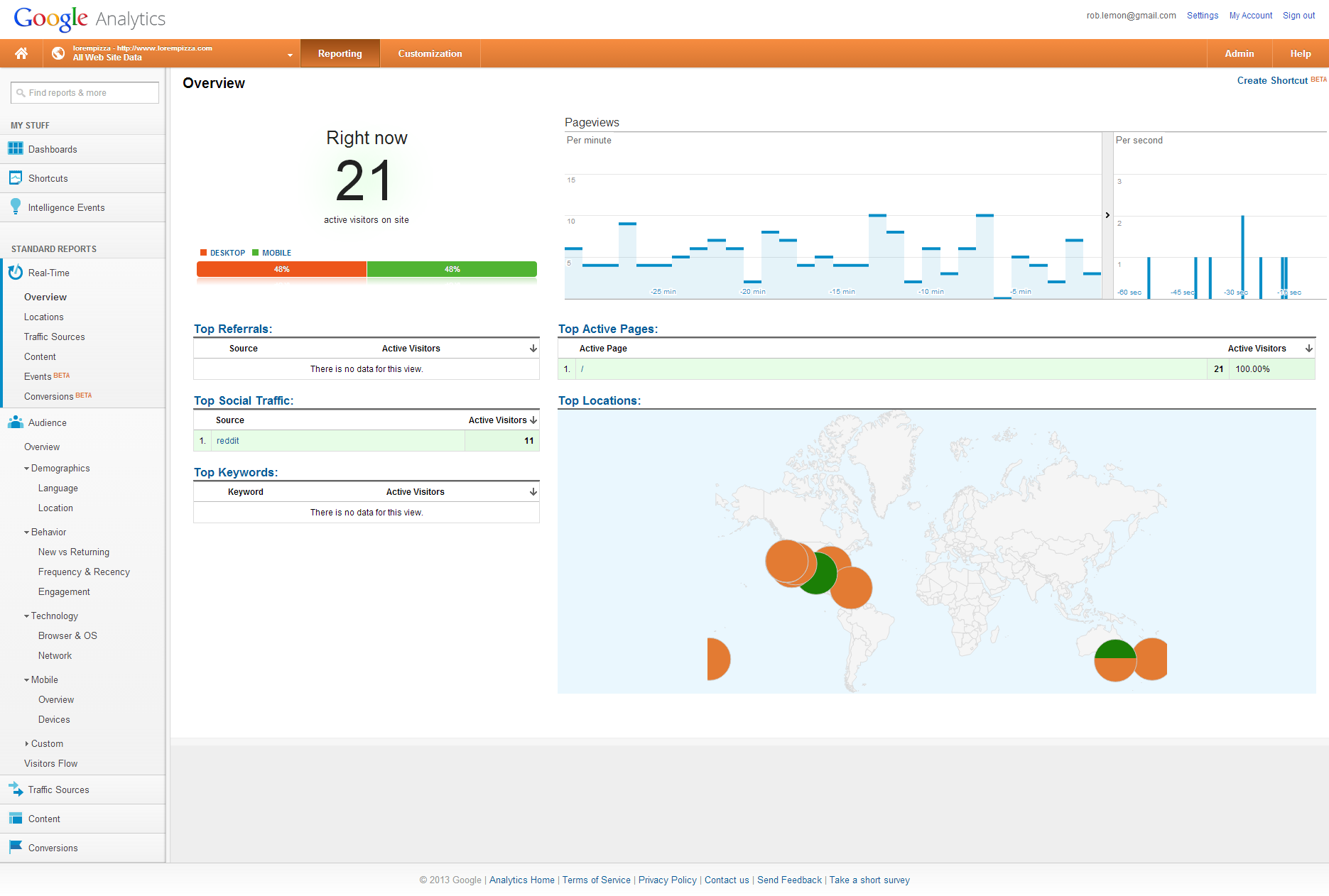Click the Content section icon
Viewport: 1329px width, 896px height.
coord(16,818)
